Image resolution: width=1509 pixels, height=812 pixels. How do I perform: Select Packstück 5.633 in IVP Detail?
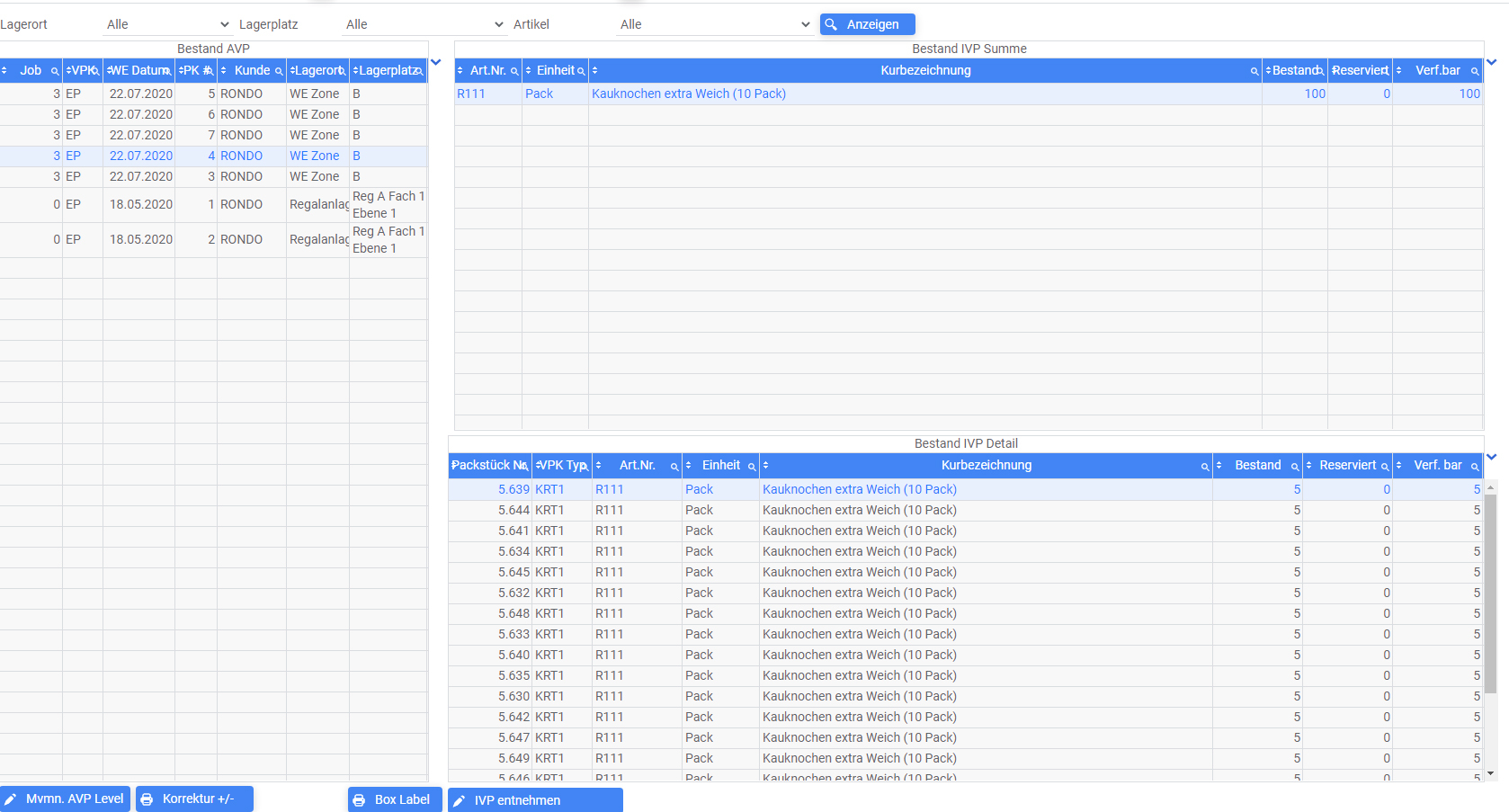point(965,634)
